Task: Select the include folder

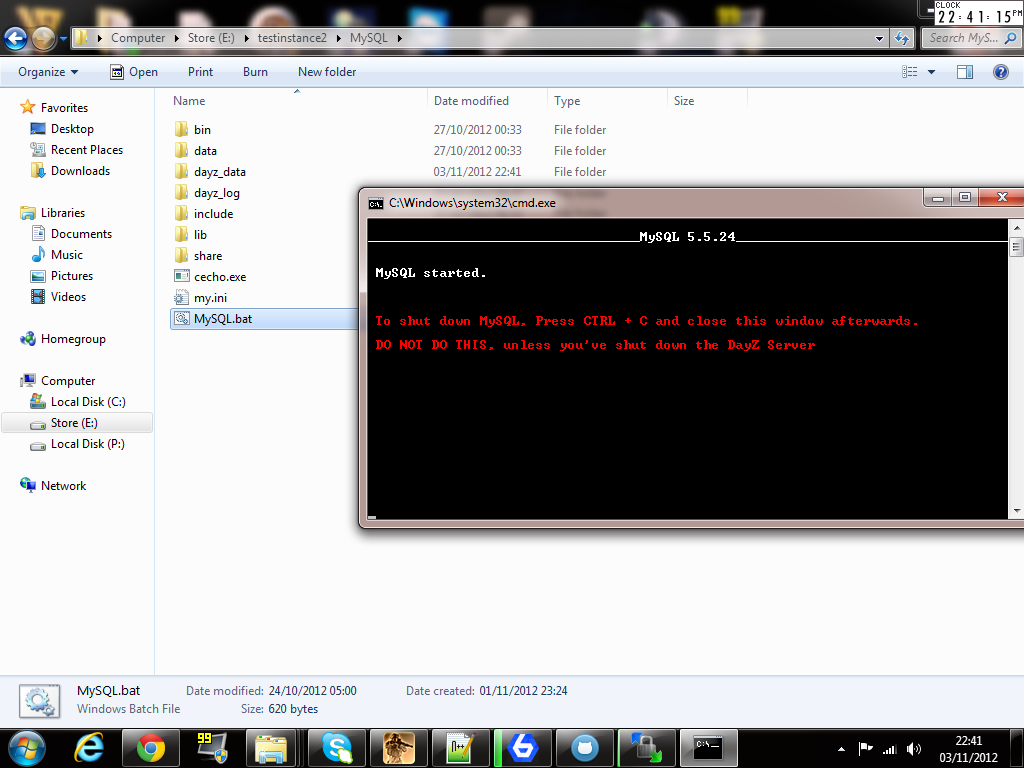Action: pyautogui.click(x=213, y=214)
